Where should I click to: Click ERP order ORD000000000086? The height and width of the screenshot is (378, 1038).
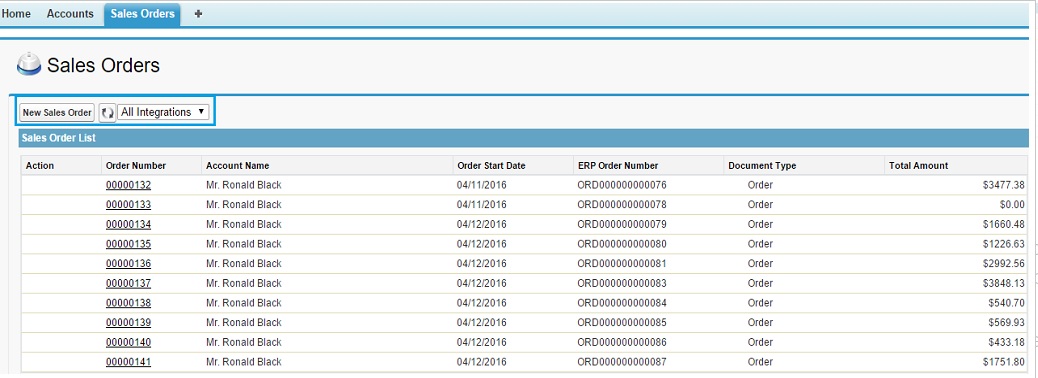pos(622,342)
